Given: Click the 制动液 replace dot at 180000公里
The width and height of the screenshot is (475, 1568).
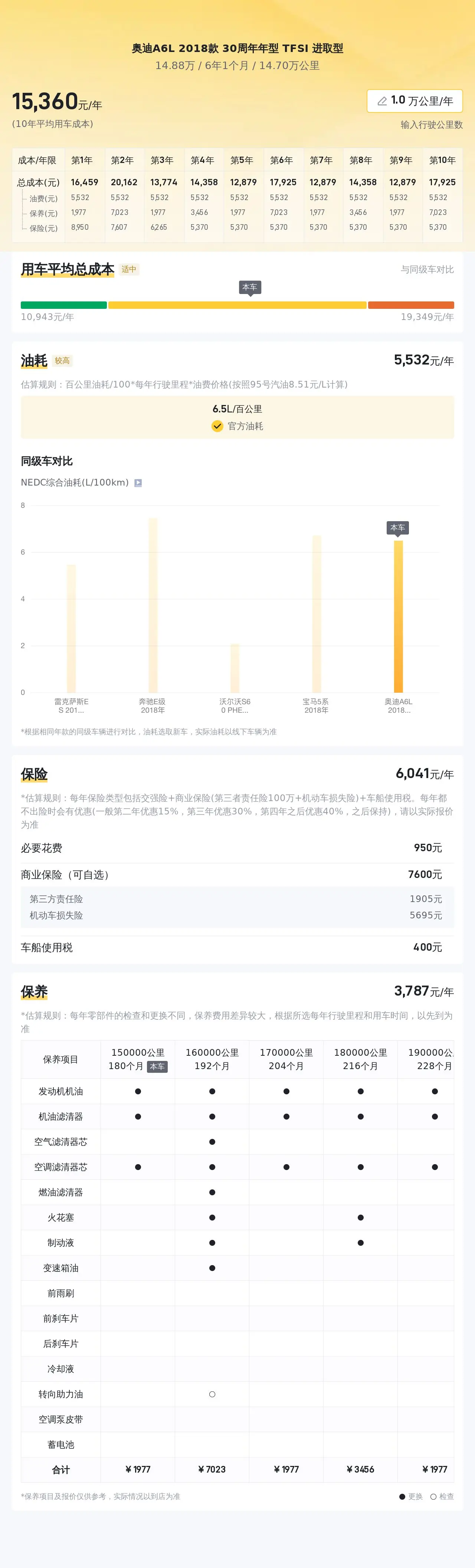Looking at the screenshot, I should pyautogui.click(x=361, y=1243).
